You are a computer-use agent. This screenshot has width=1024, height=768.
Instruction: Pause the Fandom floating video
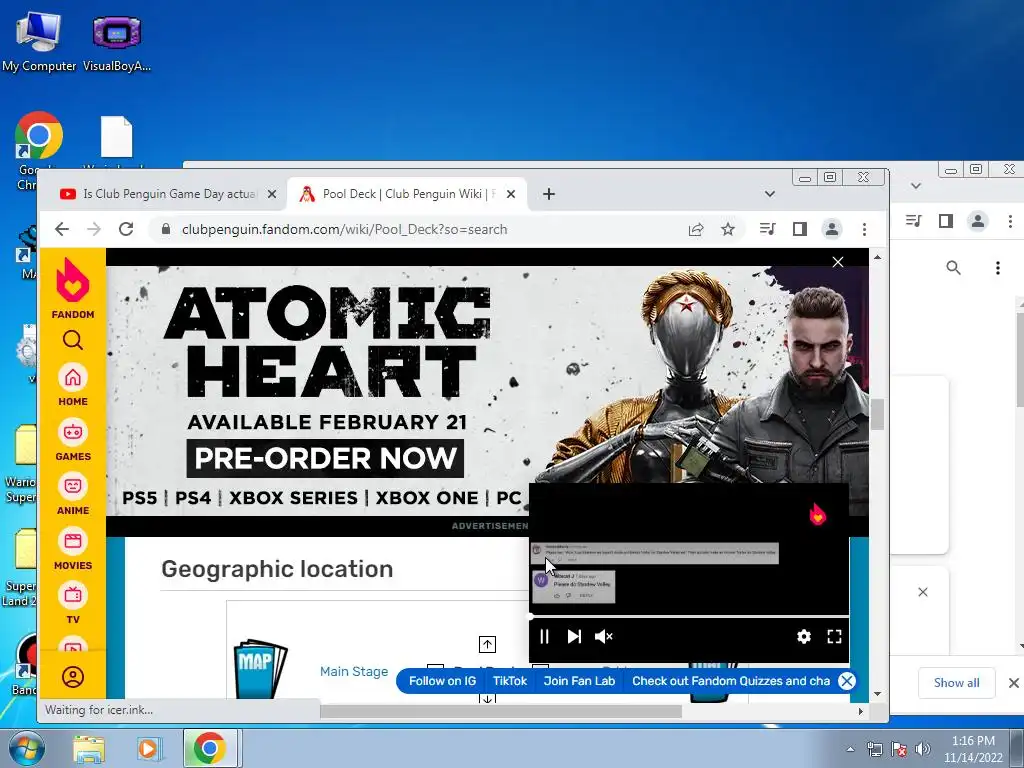point(544,637)
